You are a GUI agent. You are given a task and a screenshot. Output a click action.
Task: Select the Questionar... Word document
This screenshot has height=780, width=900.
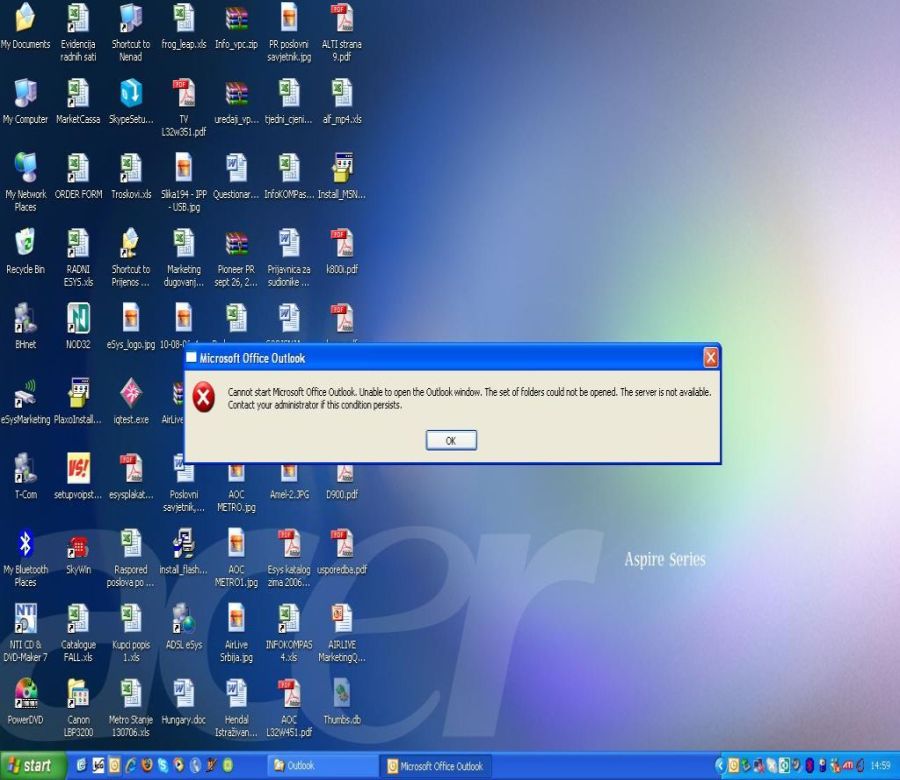[236, 176]
